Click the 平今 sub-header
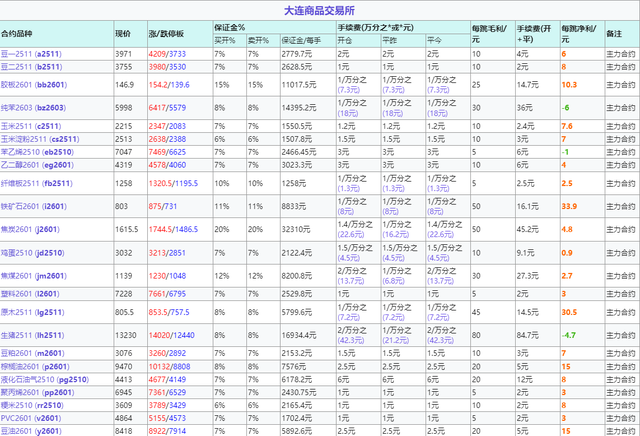The image size is (640, 436). pyautogui.click(x=434, y=40)
